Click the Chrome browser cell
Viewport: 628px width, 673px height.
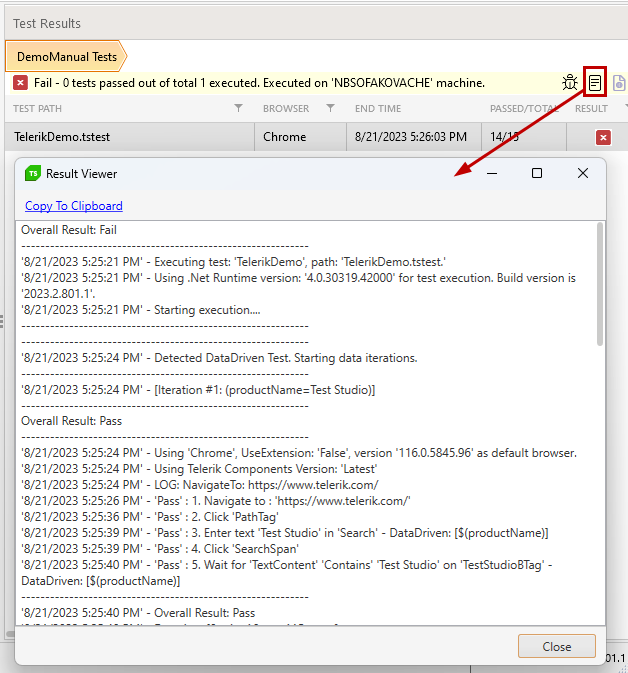click(x=300, y=137)
